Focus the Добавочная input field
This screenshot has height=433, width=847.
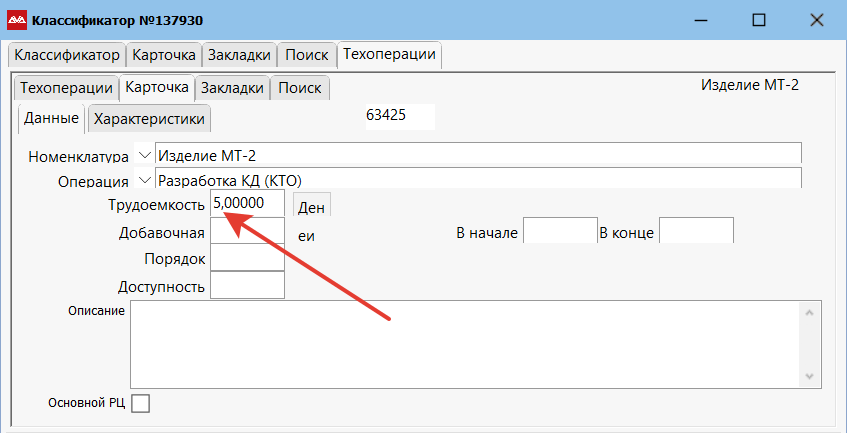pos(247,231)
